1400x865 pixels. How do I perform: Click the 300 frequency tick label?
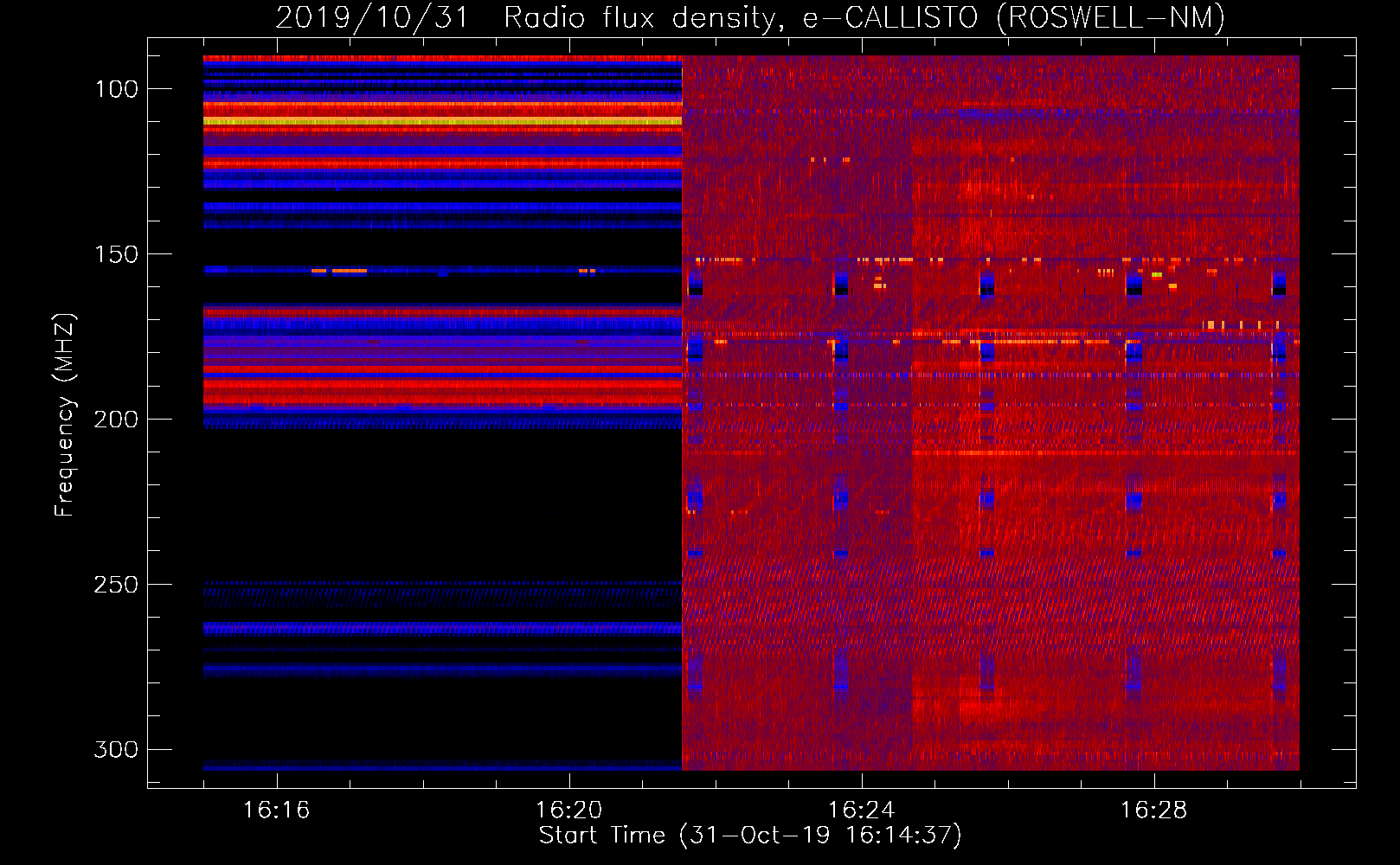pos(117,749)
